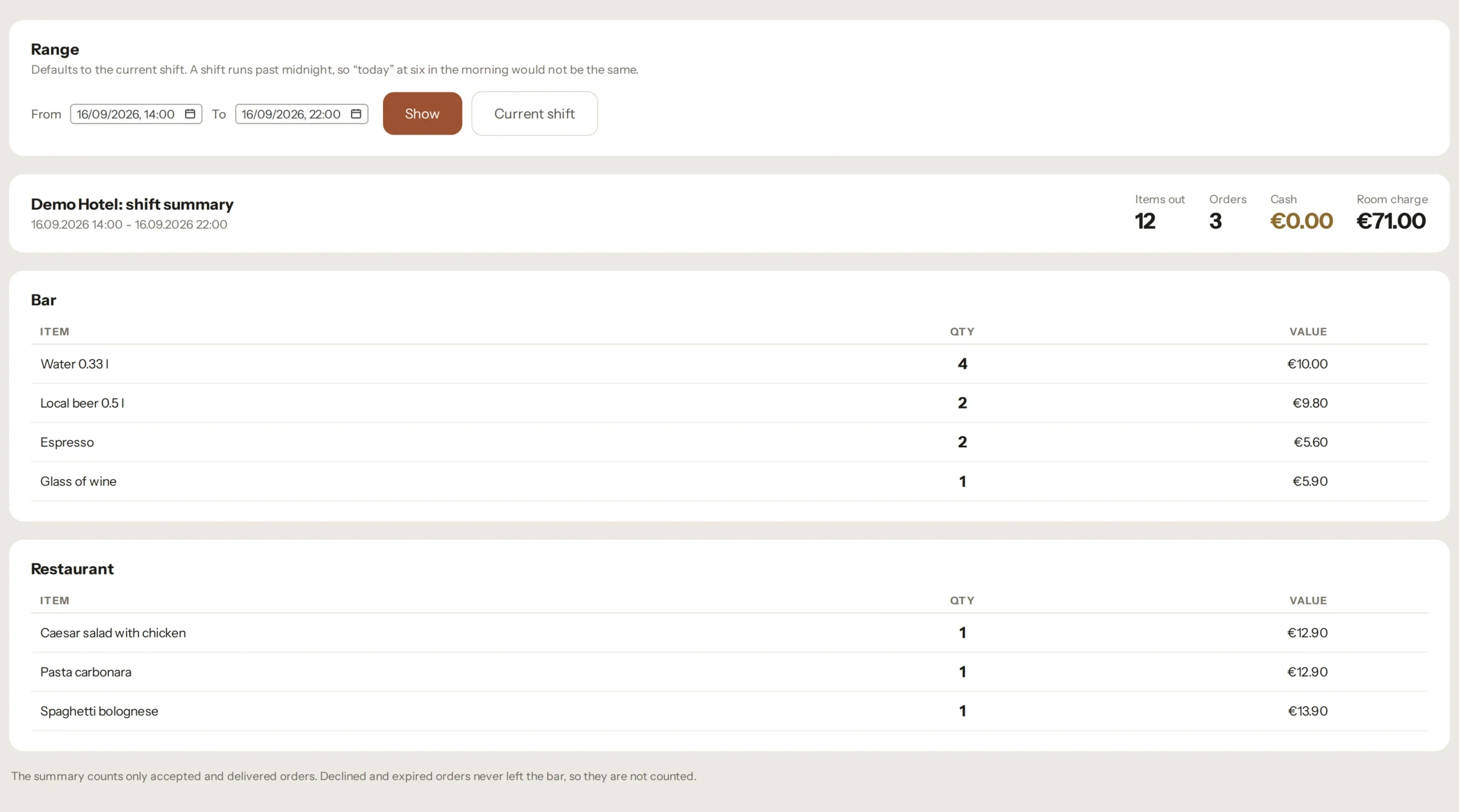Image resolution: width=1459 pixels, height=812 pixels.
Task: Select the Espresso item name
Action: 67,443
